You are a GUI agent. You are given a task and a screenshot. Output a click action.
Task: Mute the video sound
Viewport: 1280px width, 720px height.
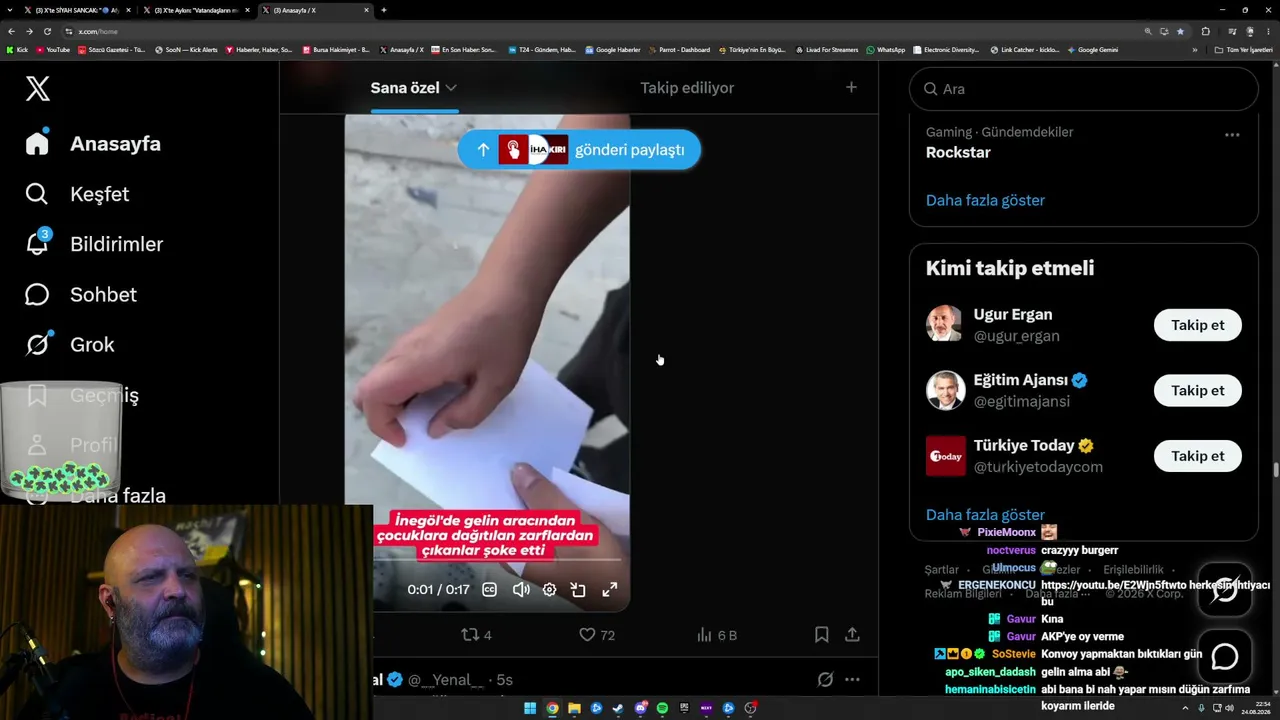coord(520,590)
